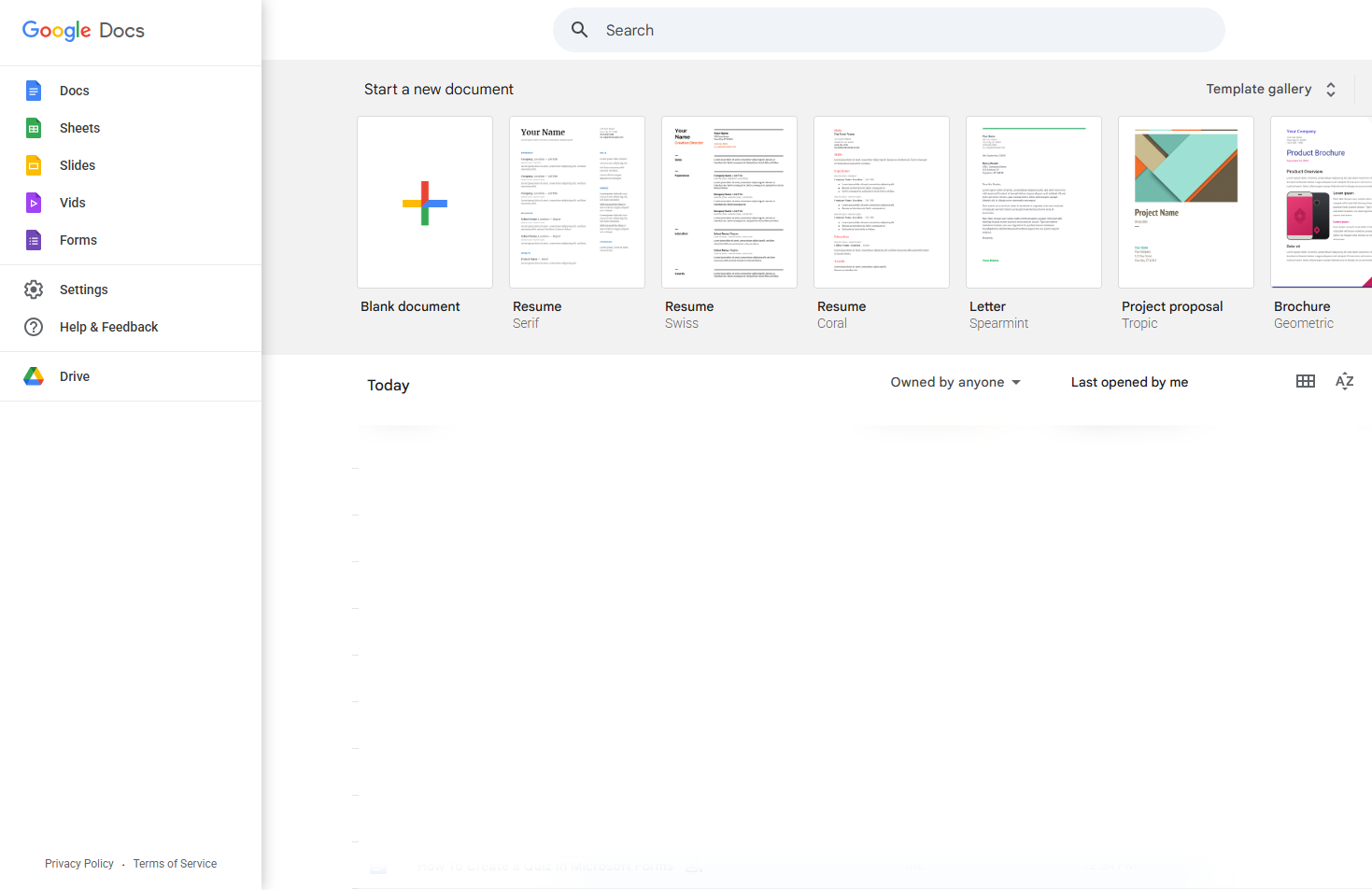The image size is (1372, 890).
Task: Click the Blank document label
Action: 411,306
